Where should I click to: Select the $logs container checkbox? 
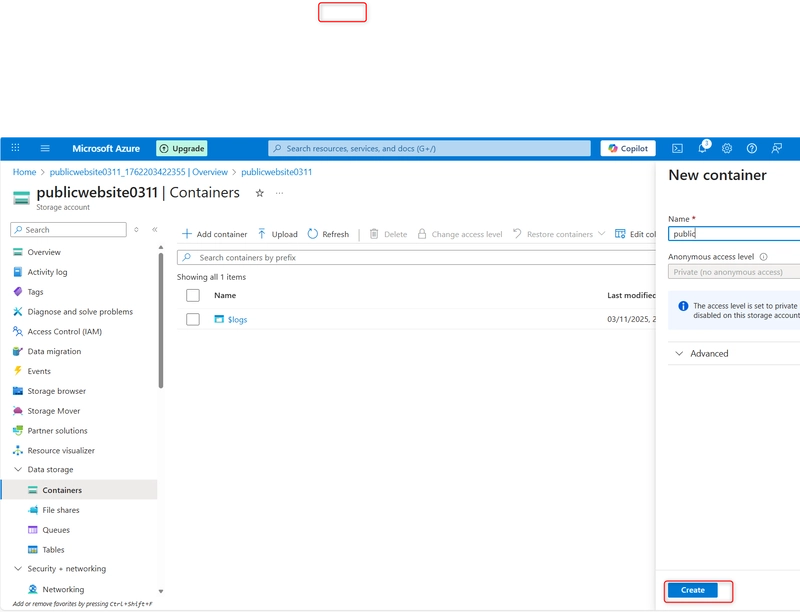click(x=193, y=320)
